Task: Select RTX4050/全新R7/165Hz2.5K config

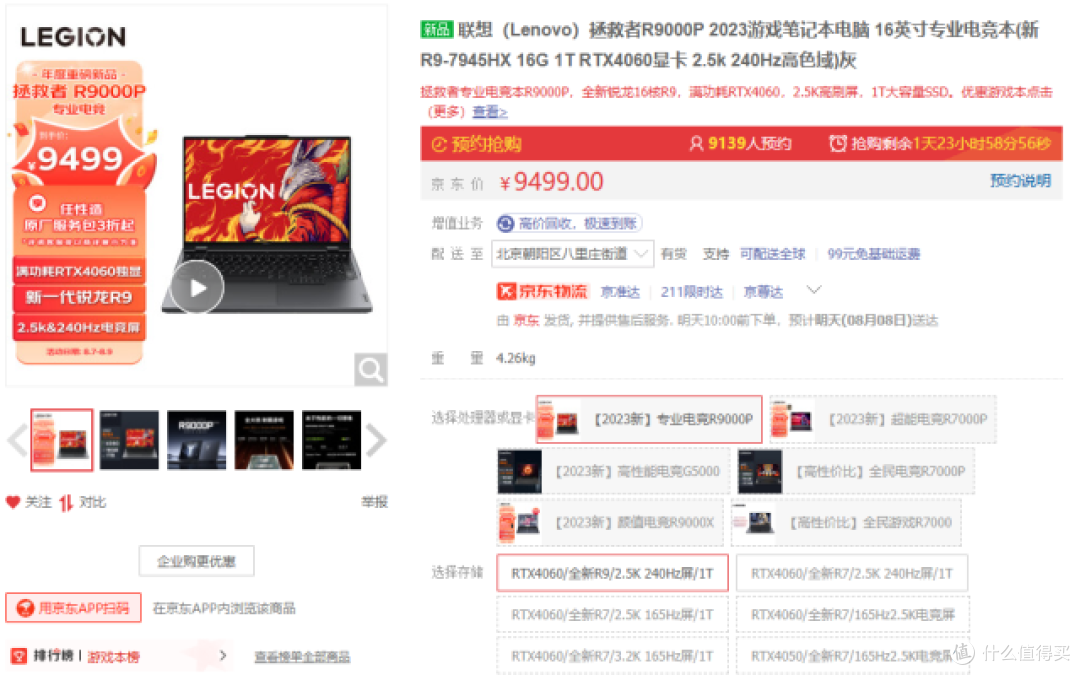Action: coord(853,656)
